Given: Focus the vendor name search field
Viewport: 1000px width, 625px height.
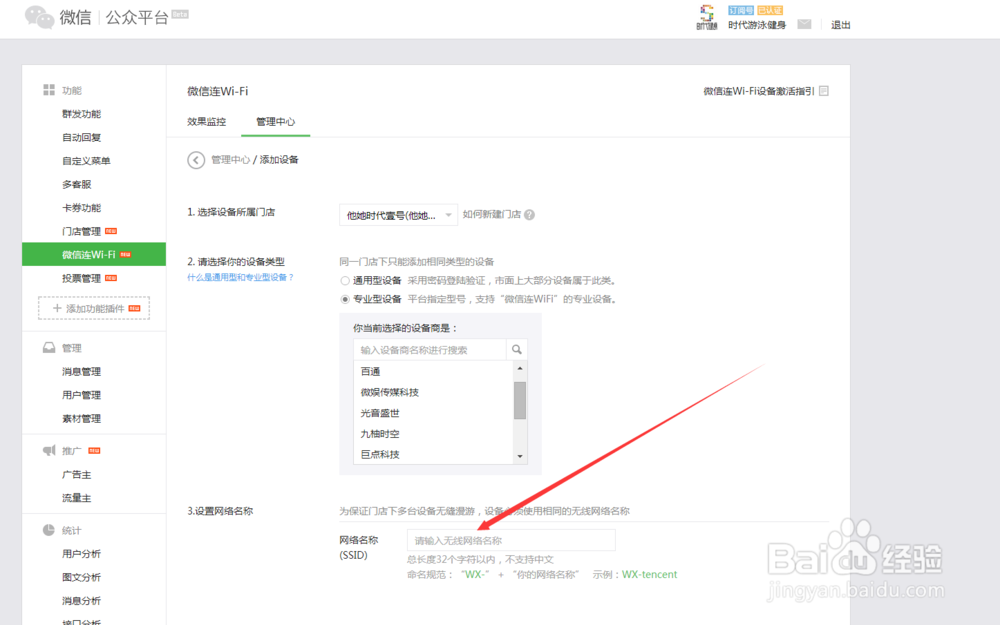Looking at the screenshot, I should [x=430, y=349].
